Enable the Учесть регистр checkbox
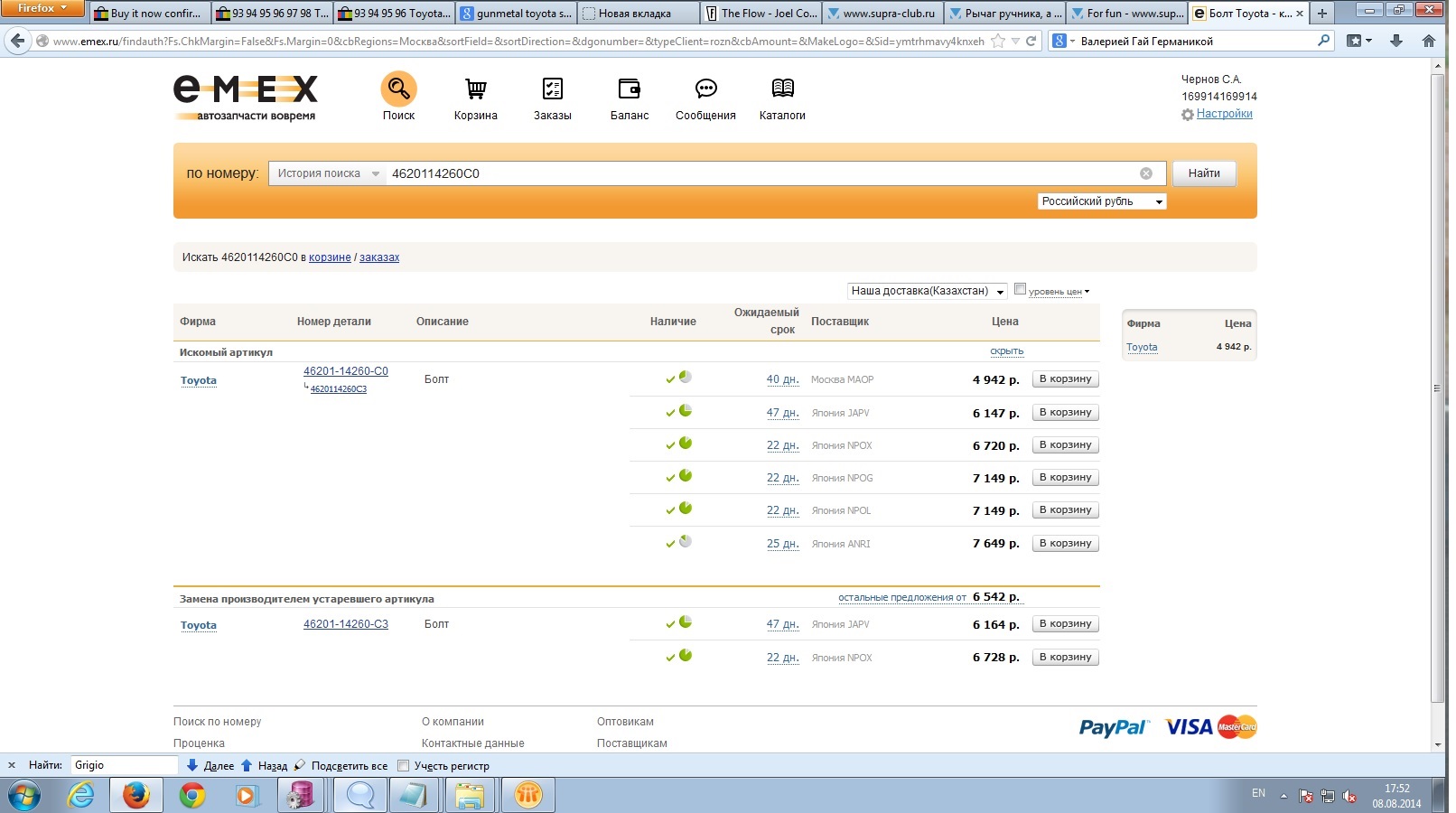Viewport: 1456px width, 813px height. tap(404, 766)
